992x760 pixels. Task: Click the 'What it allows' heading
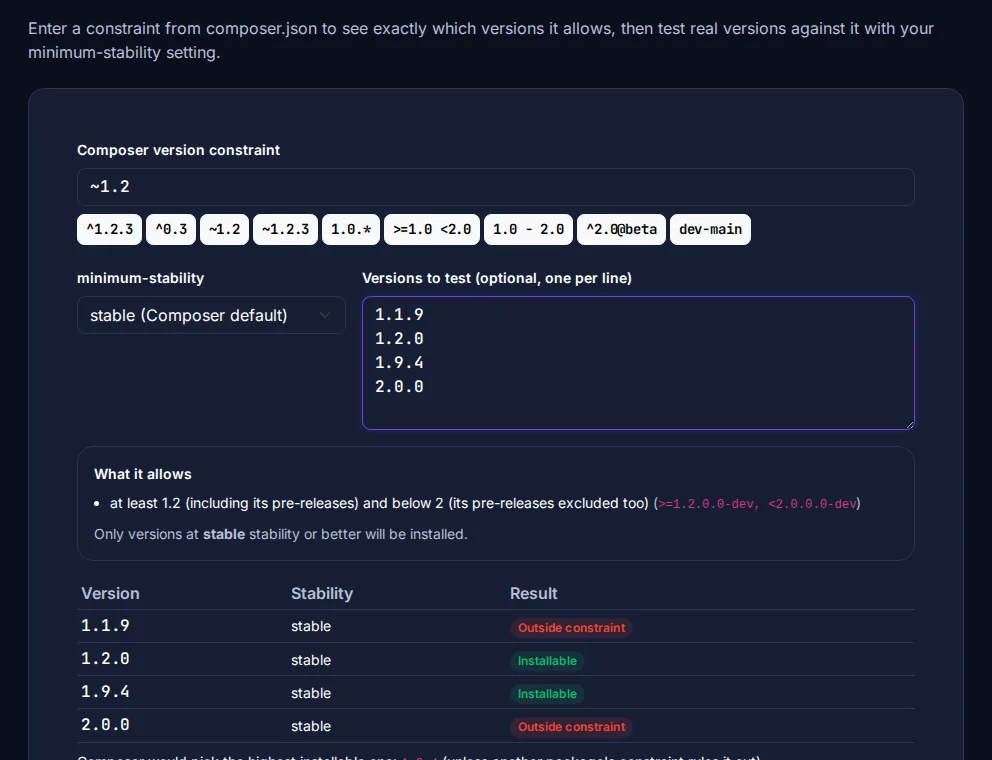point(143,474)
